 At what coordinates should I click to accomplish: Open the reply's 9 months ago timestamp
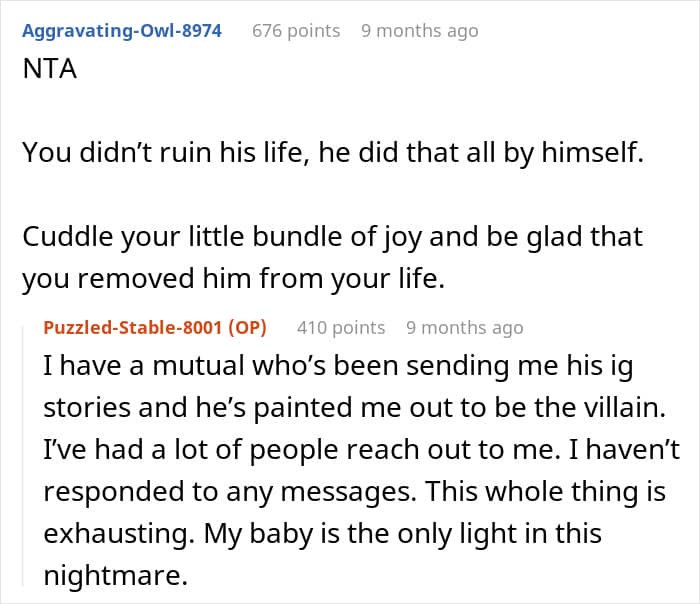tap(464, 327)
